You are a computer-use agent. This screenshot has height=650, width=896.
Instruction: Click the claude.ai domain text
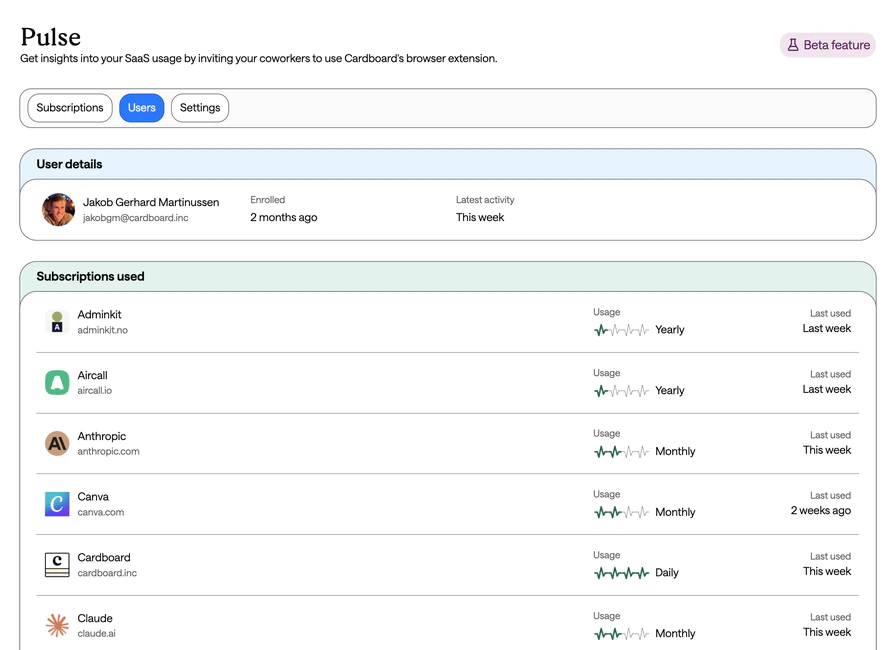(x=97, y=633)
